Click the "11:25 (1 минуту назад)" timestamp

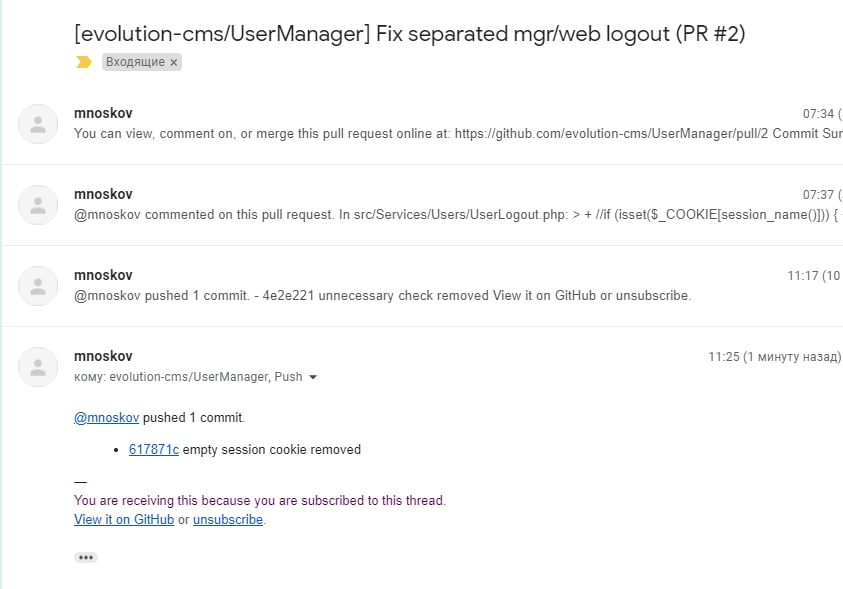[774, 356]
